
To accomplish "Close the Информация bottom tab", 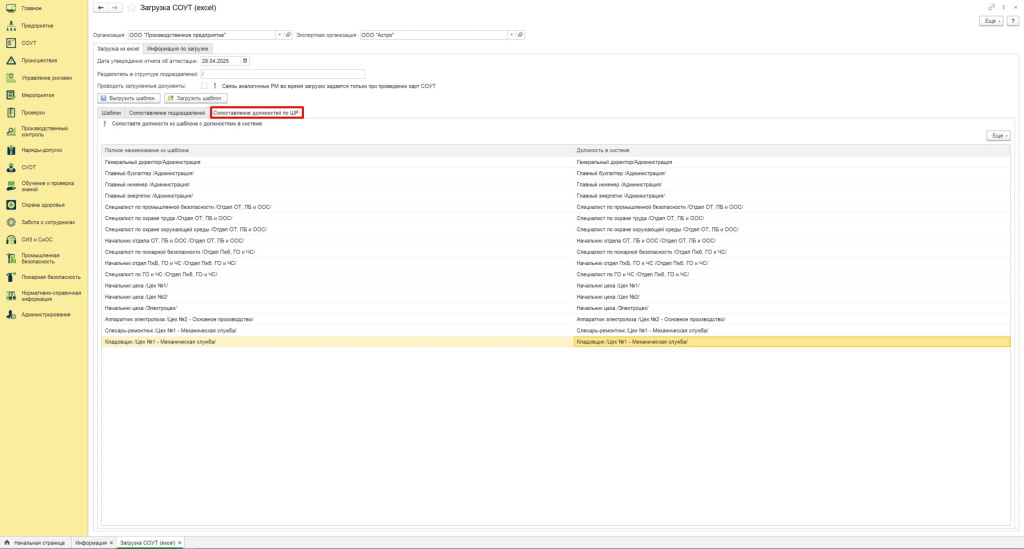I will coord(111,542).
